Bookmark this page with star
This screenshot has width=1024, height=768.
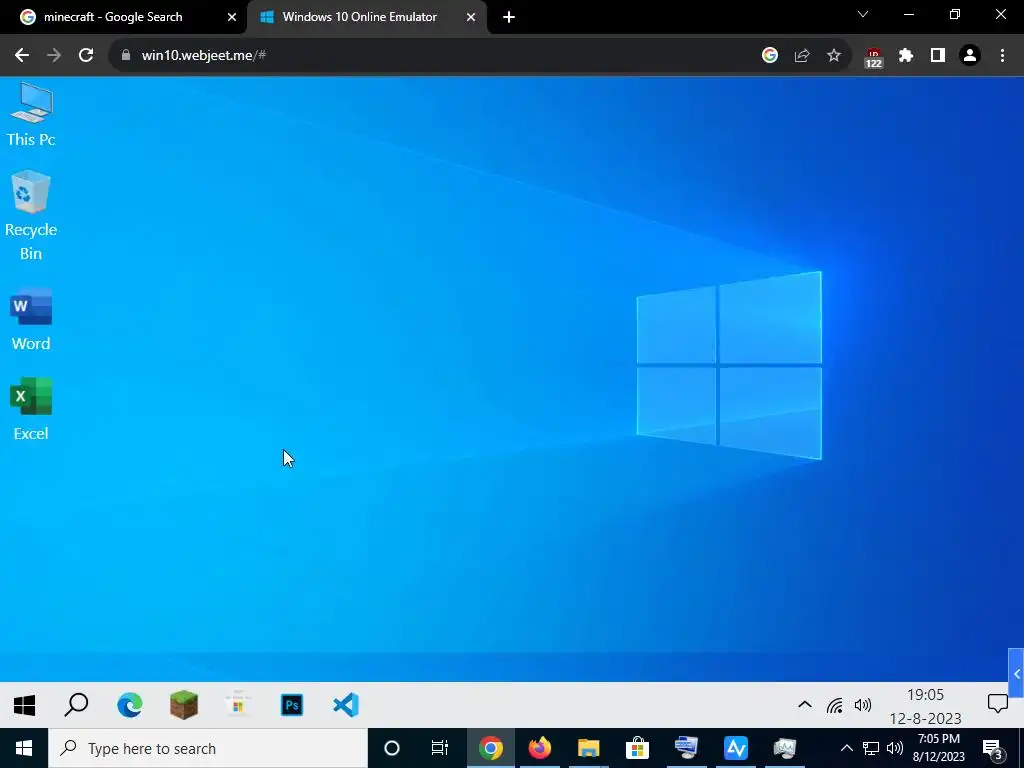pos(834,55)
